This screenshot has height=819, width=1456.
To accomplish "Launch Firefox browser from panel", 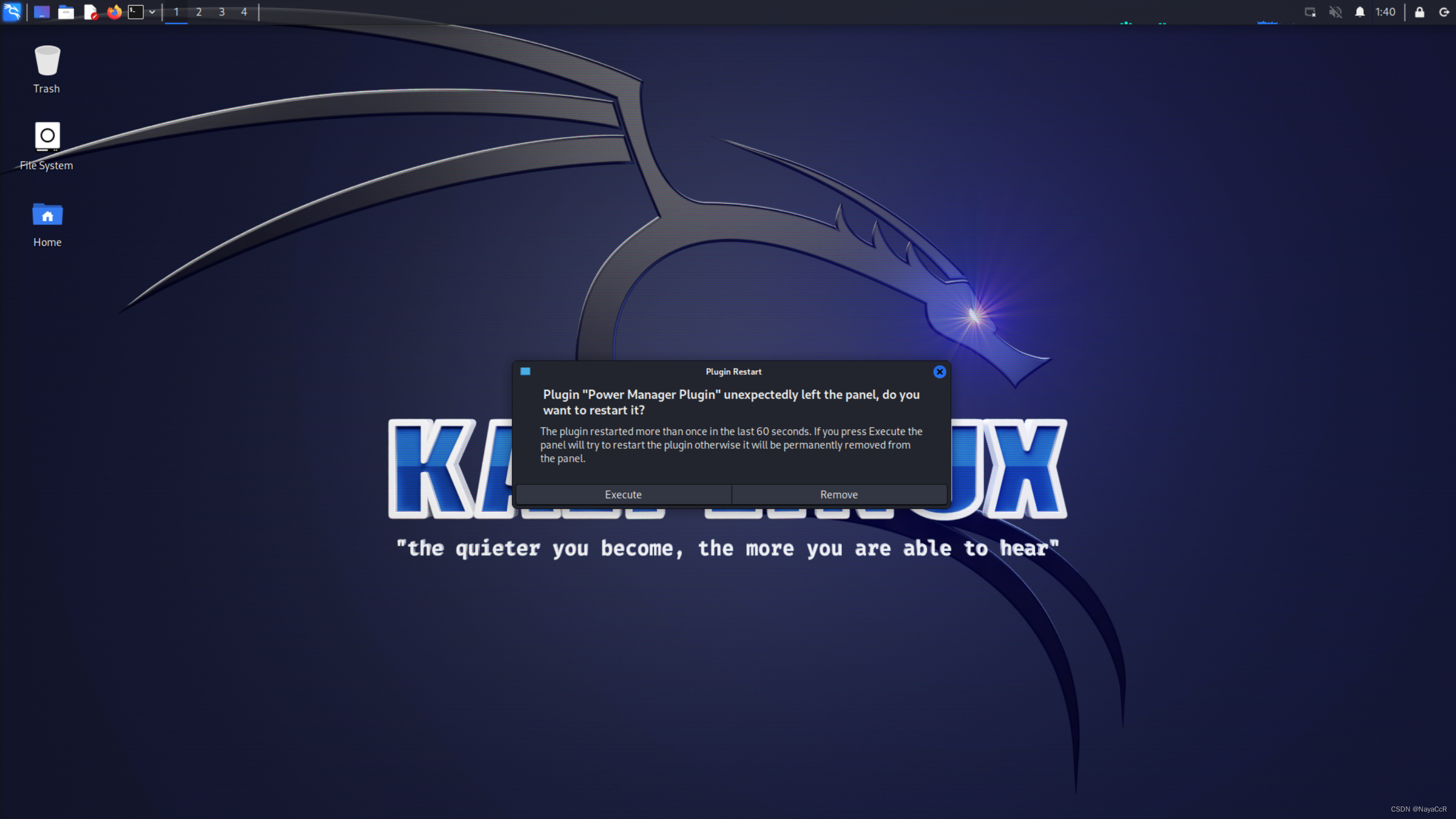I will [x=114, y=12].
